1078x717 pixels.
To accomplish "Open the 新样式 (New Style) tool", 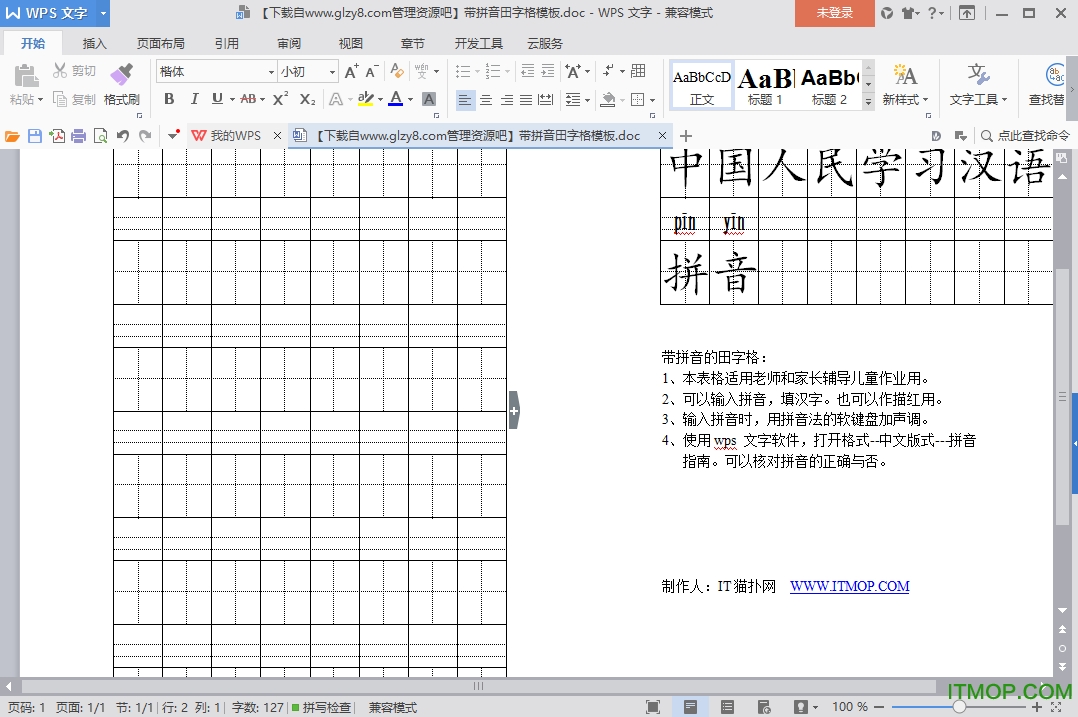I will [x=903, y=85].
